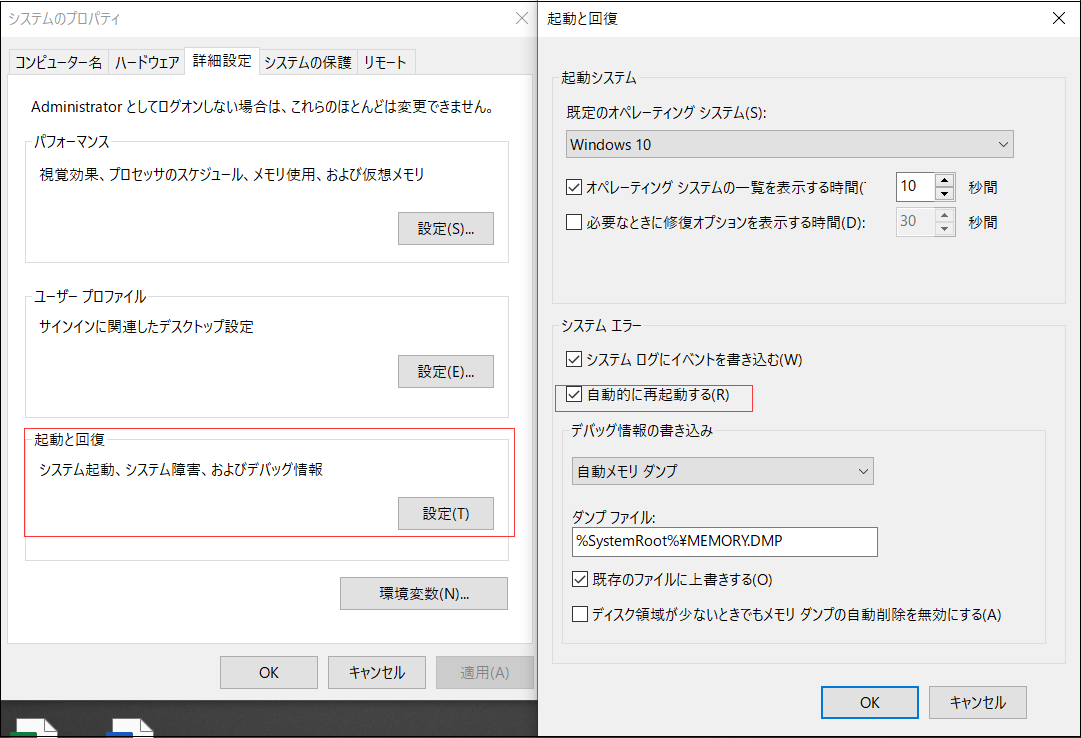Increase OS list display time with up arrow

pos(945,179)
